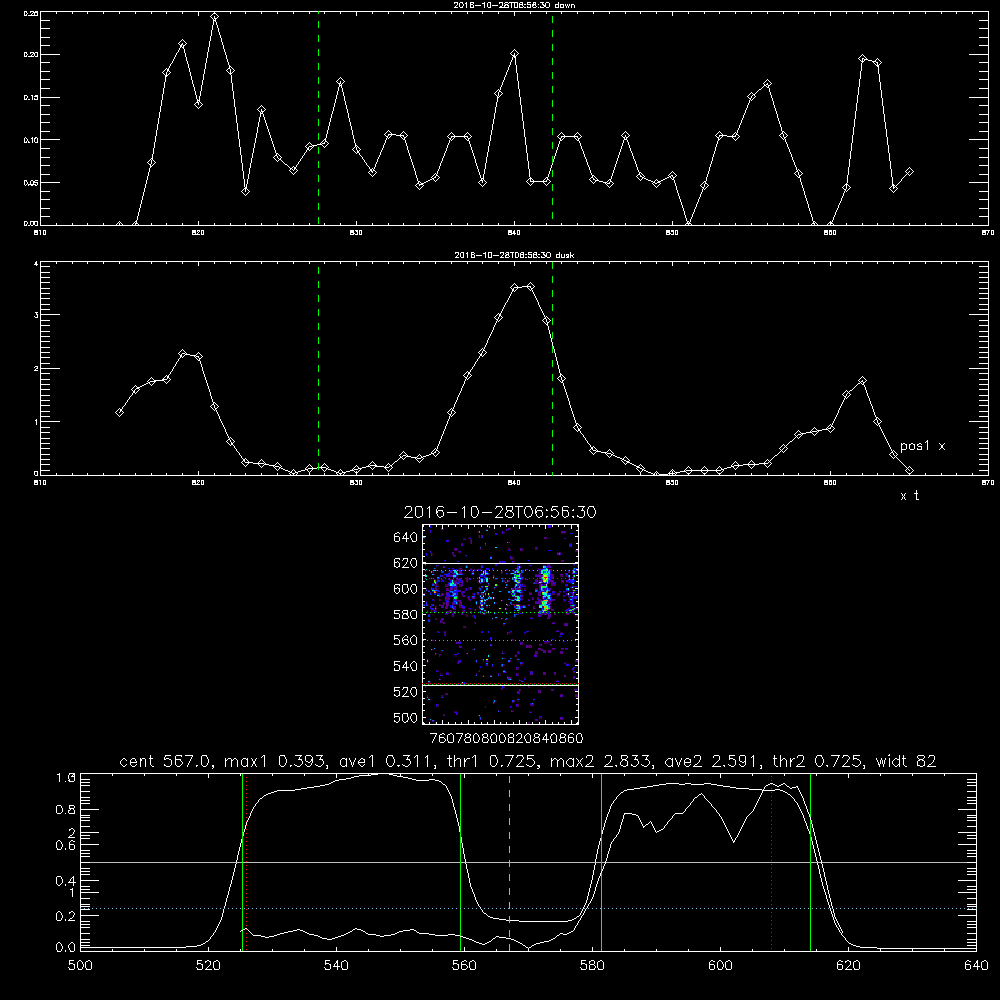This screenshot has height=1000, width=1000.
Task: Click the timestamp title above the spectrogram image
Action: point(500,512)
